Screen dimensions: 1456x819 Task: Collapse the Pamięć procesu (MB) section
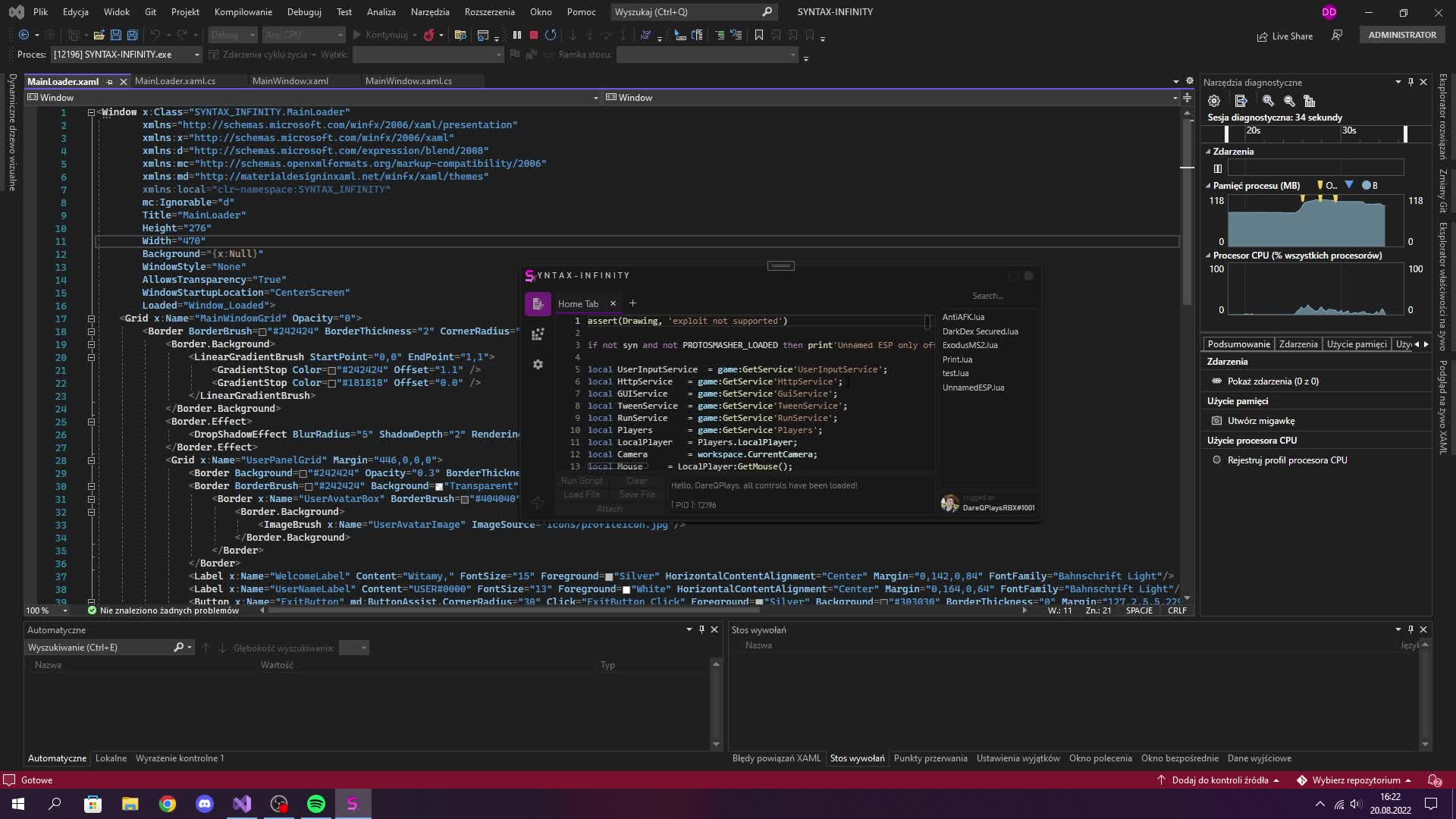pyautogui.click(x=1207, y=185)
